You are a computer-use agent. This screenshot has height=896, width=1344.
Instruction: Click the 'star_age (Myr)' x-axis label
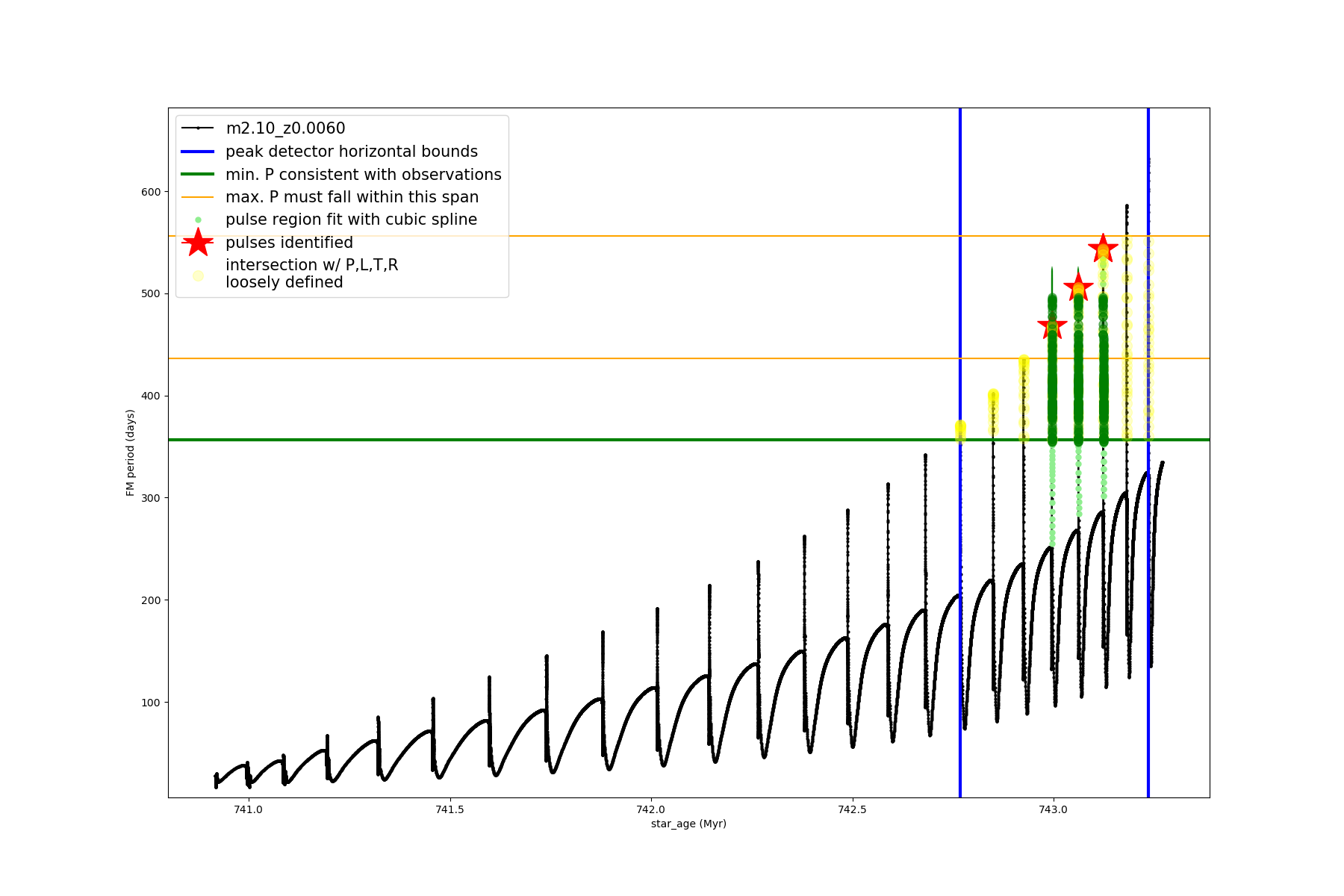[x=688, y=824]
